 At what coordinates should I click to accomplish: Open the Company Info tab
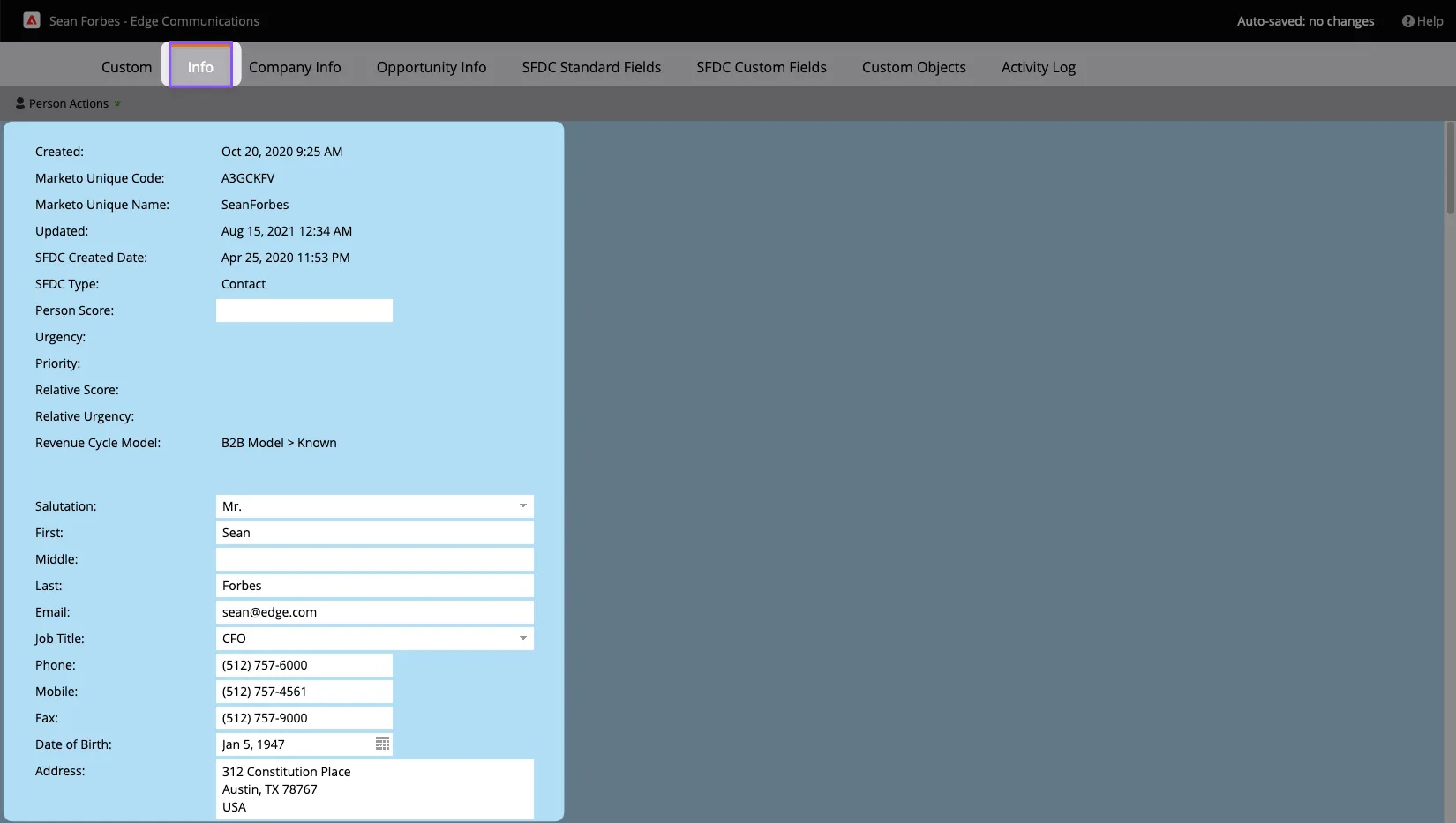(295, 67)
